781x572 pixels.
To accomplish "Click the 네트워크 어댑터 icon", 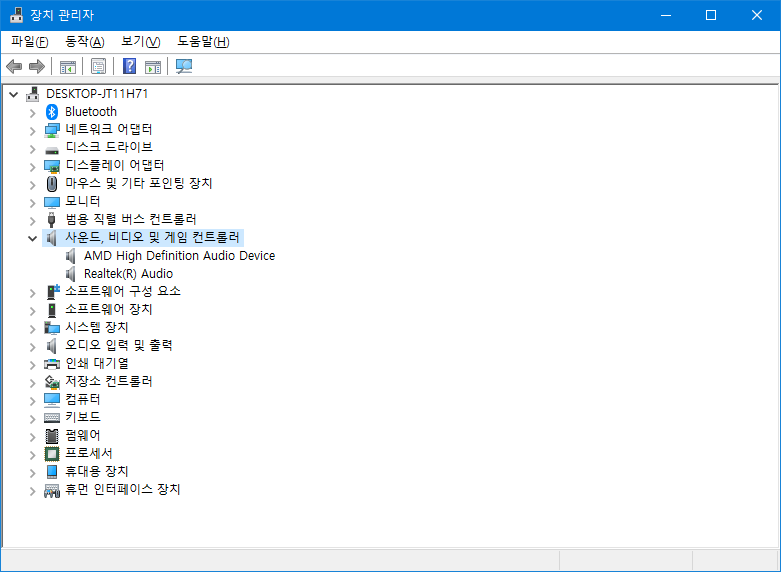I will tap(52, 131).
